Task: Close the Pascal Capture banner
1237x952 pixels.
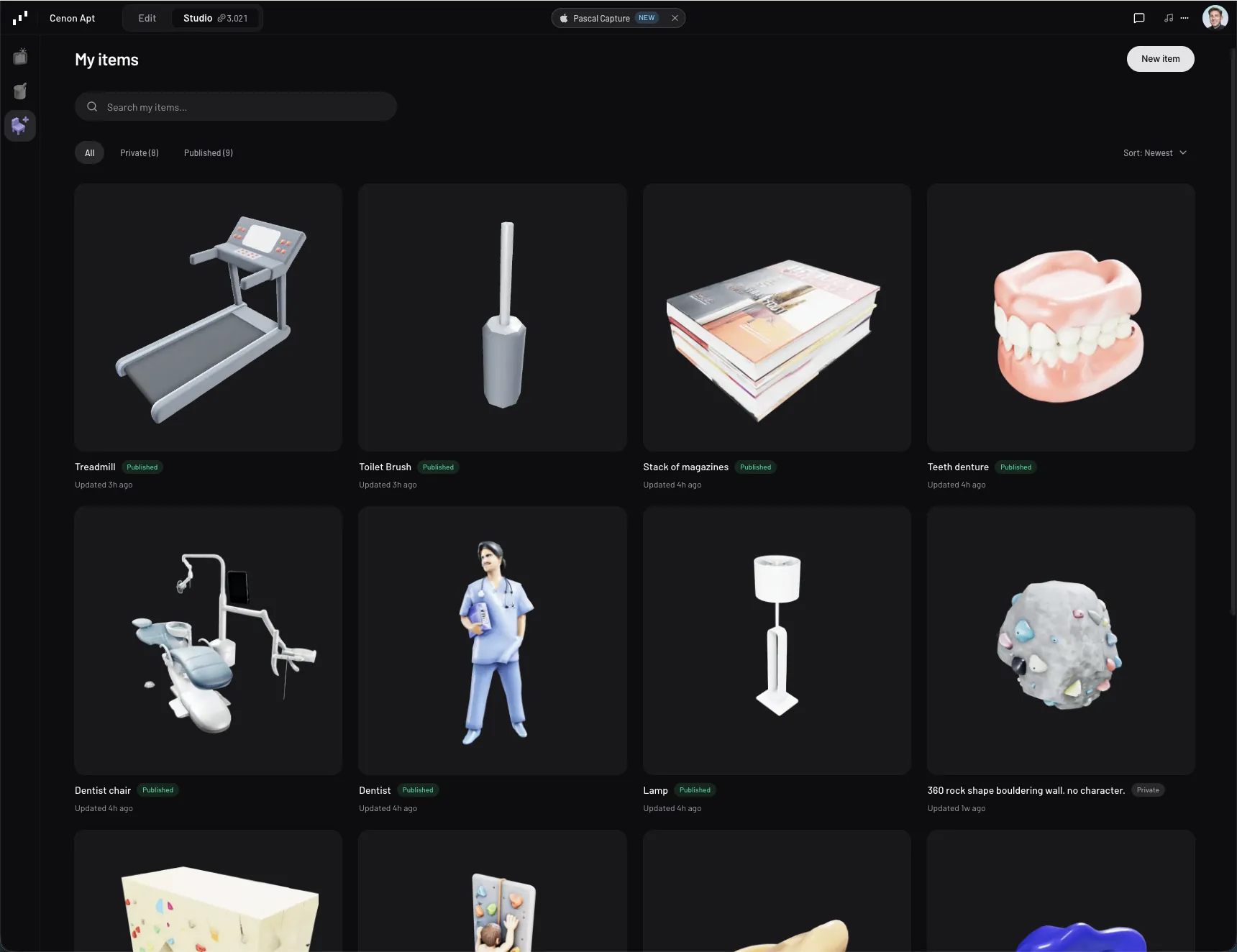Action: click(675, 18)
